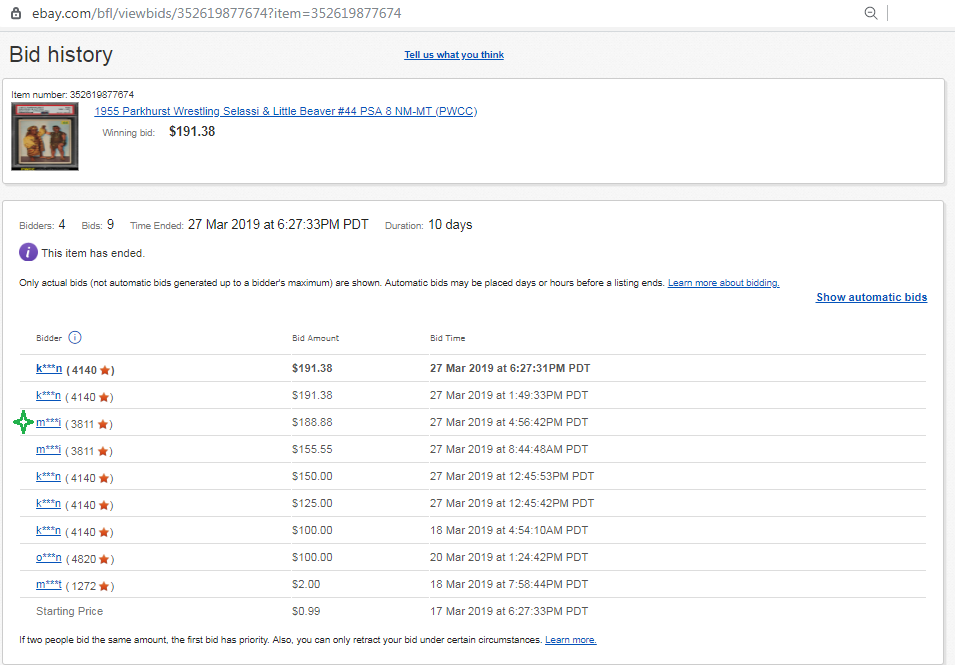Click the site lock icon in address bar
Viewport: 955px width, 665px height.
click(x=15, y=13)
